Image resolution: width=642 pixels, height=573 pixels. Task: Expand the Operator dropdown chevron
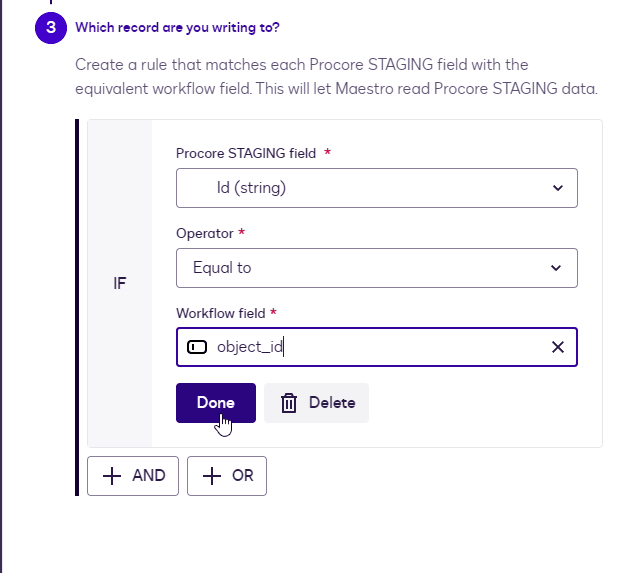tap(557, 268)
